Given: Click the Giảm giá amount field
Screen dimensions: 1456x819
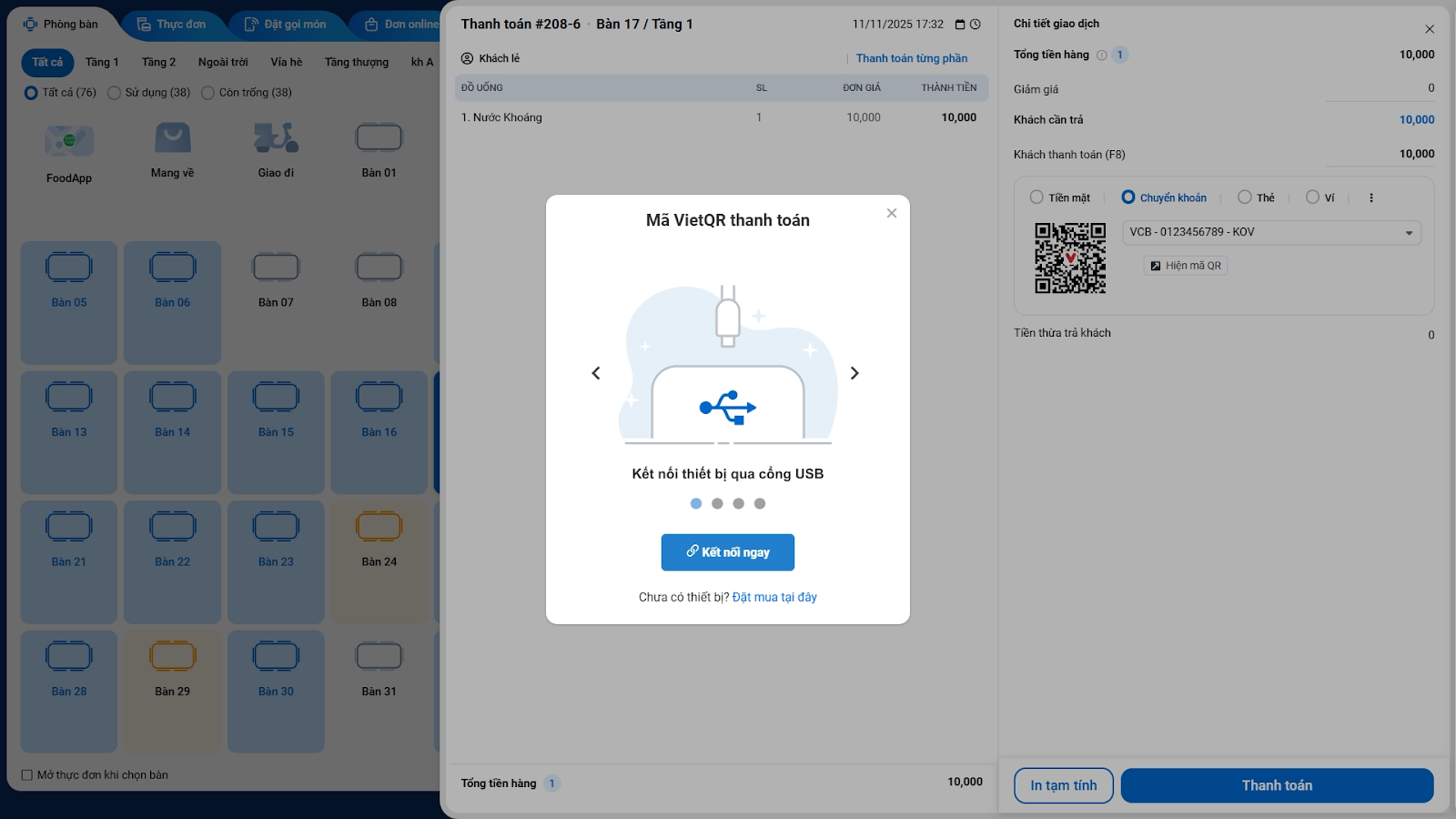Looking at the screenshot, I should (x=1380, y=88).
